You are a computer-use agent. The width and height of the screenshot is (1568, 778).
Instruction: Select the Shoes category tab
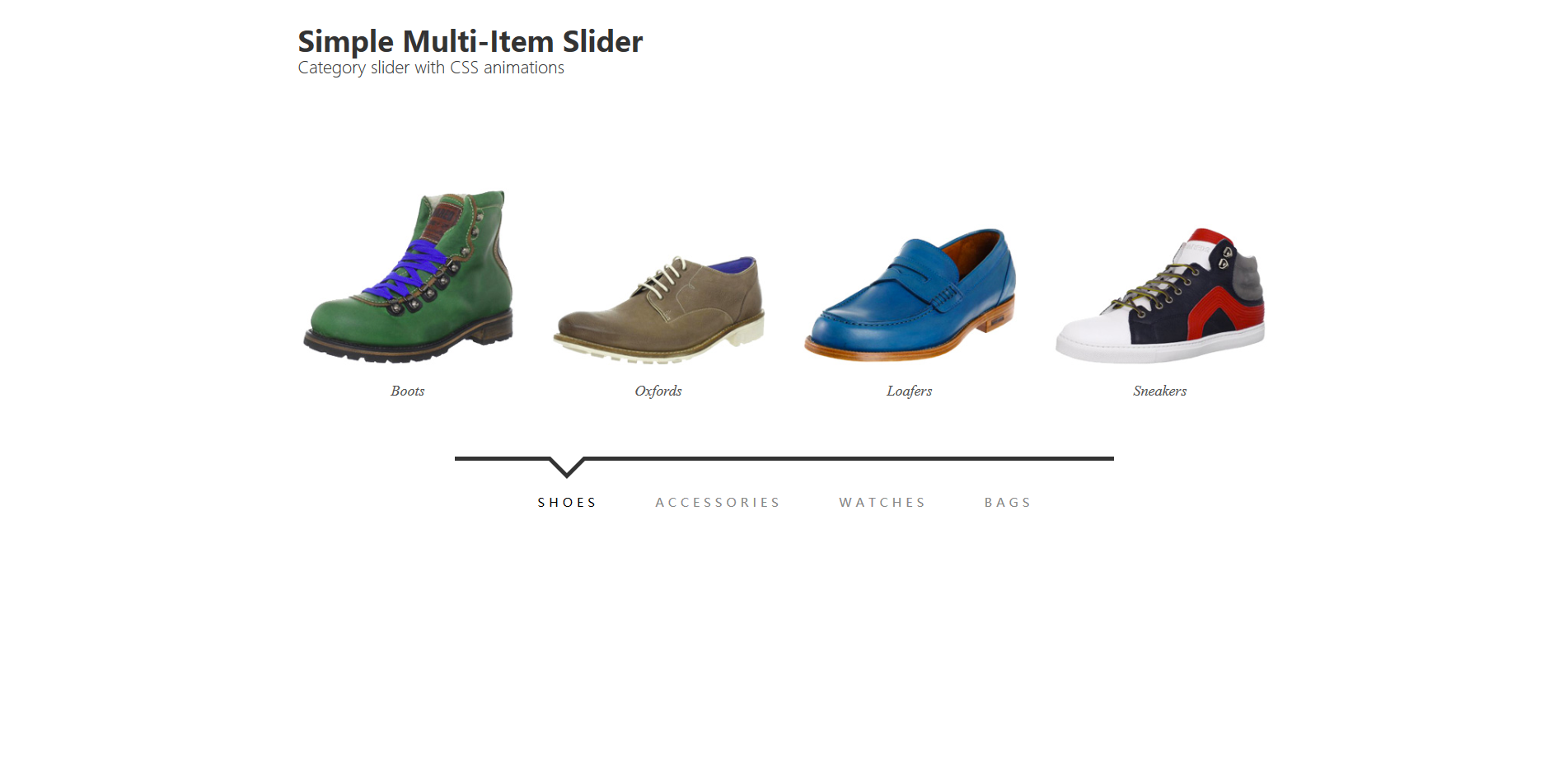[567, 503]
